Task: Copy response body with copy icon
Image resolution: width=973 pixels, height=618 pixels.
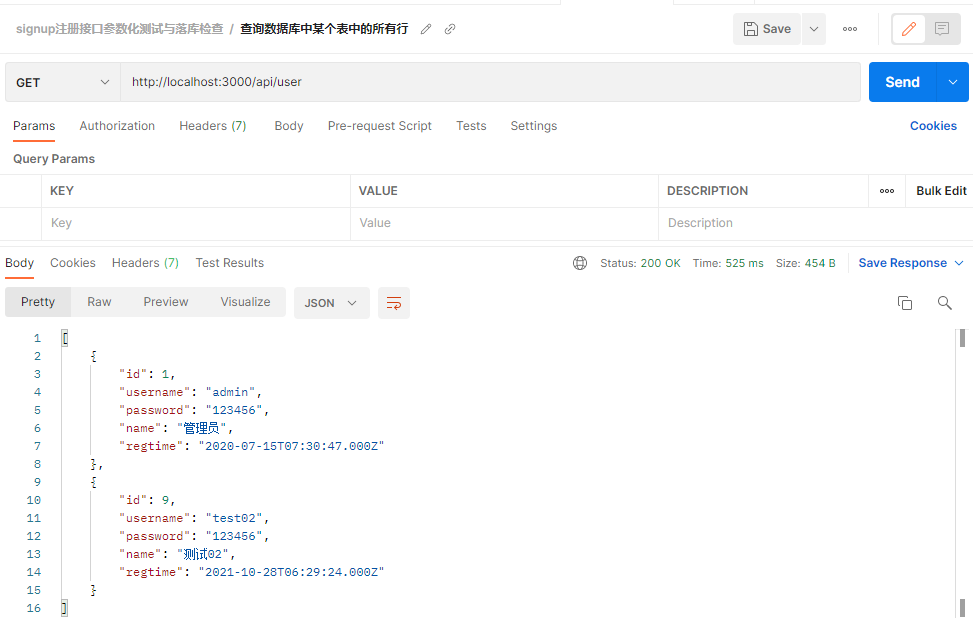Action: click(x=905, y=303)
